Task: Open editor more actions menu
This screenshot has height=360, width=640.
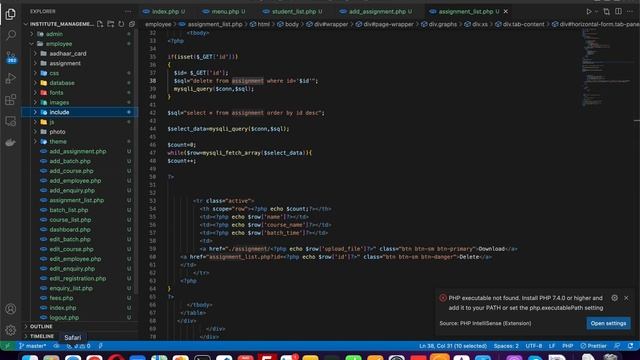Action: coord(630,11)
